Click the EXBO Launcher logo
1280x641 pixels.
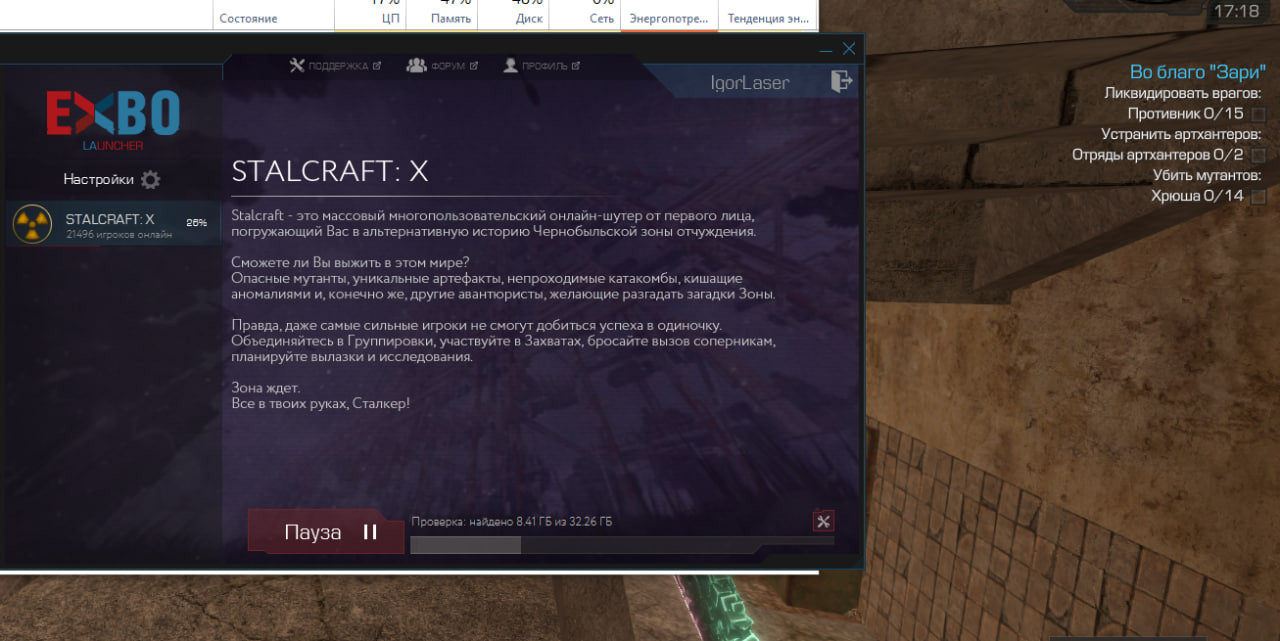[x=112, y=120]
